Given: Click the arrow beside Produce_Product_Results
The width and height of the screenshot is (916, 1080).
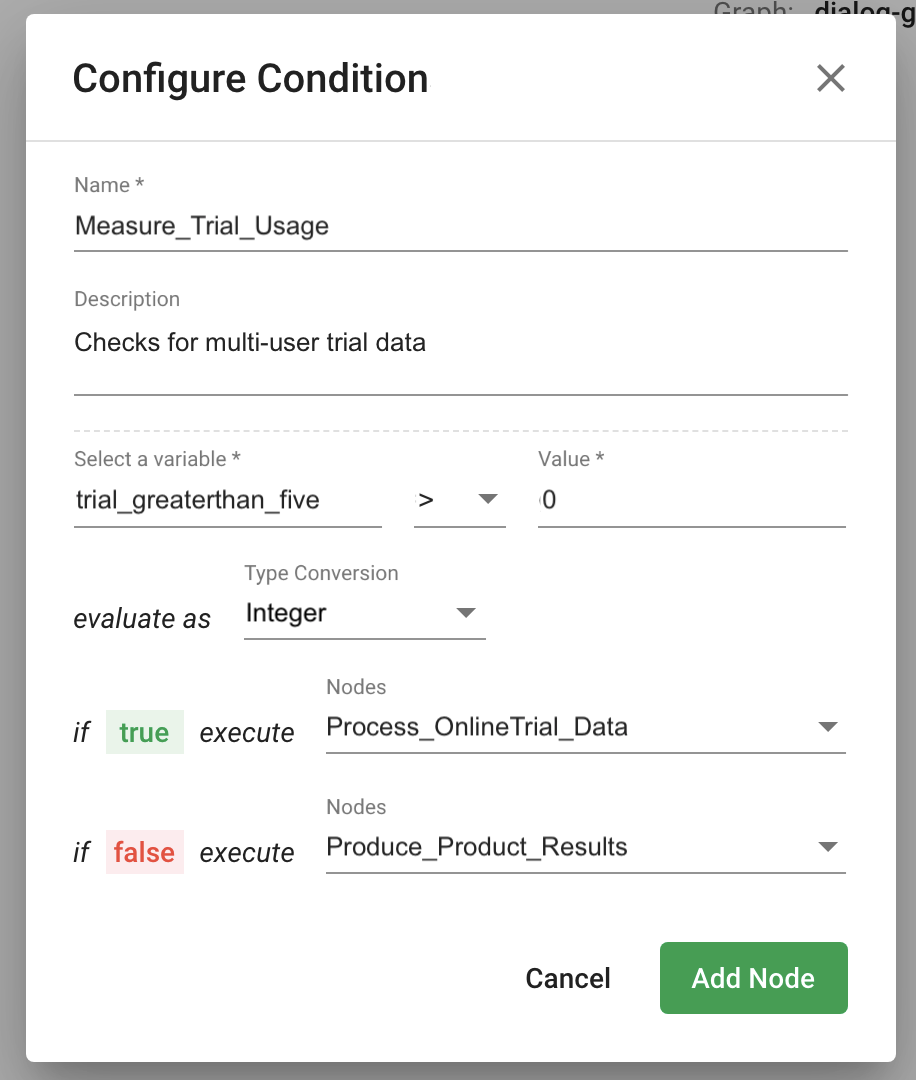Looking at the screenshot, I should click(827, 847).
